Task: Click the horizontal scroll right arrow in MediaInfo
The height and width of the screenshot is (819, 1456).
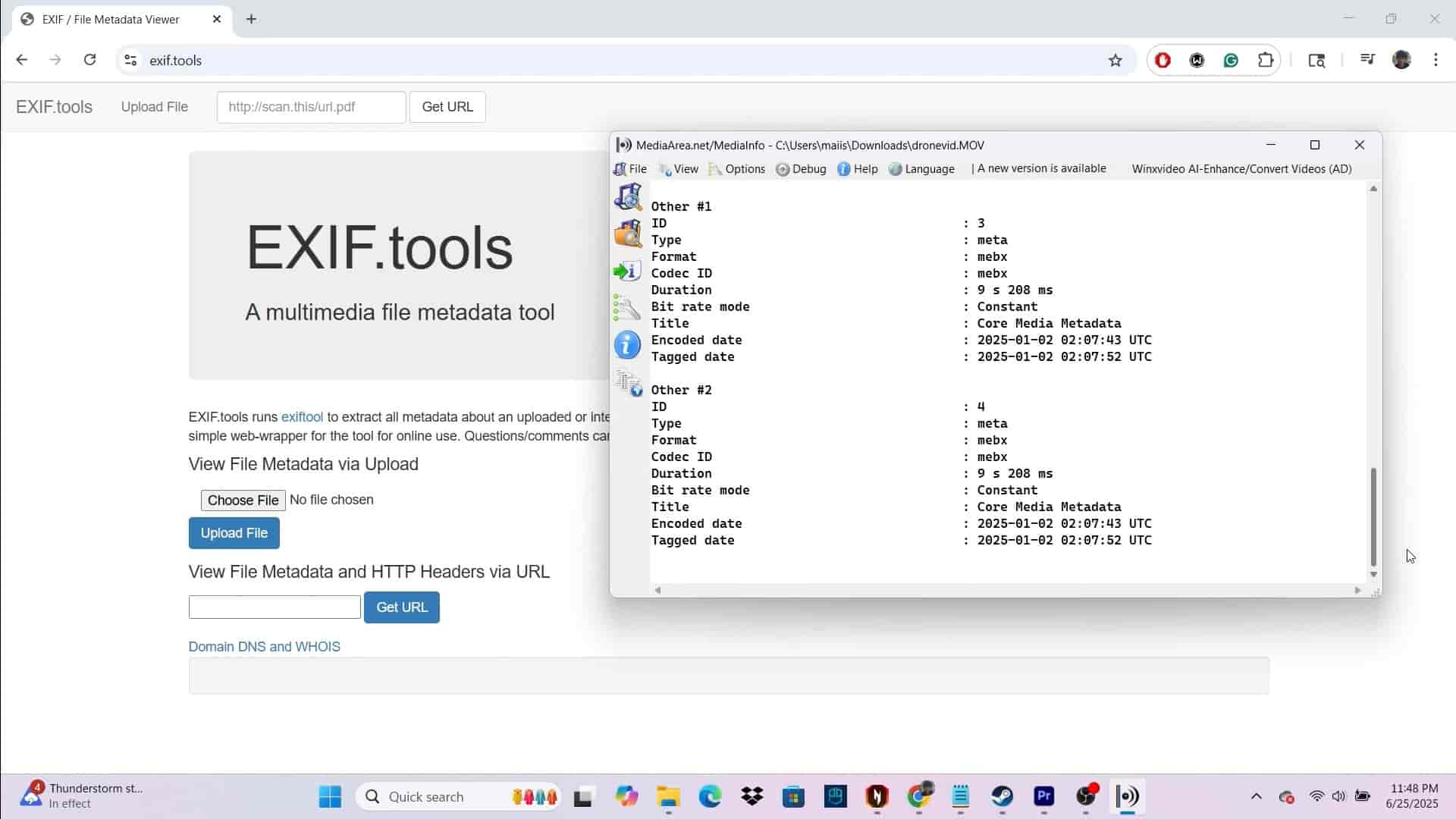Action: (x=1357, y=590)
